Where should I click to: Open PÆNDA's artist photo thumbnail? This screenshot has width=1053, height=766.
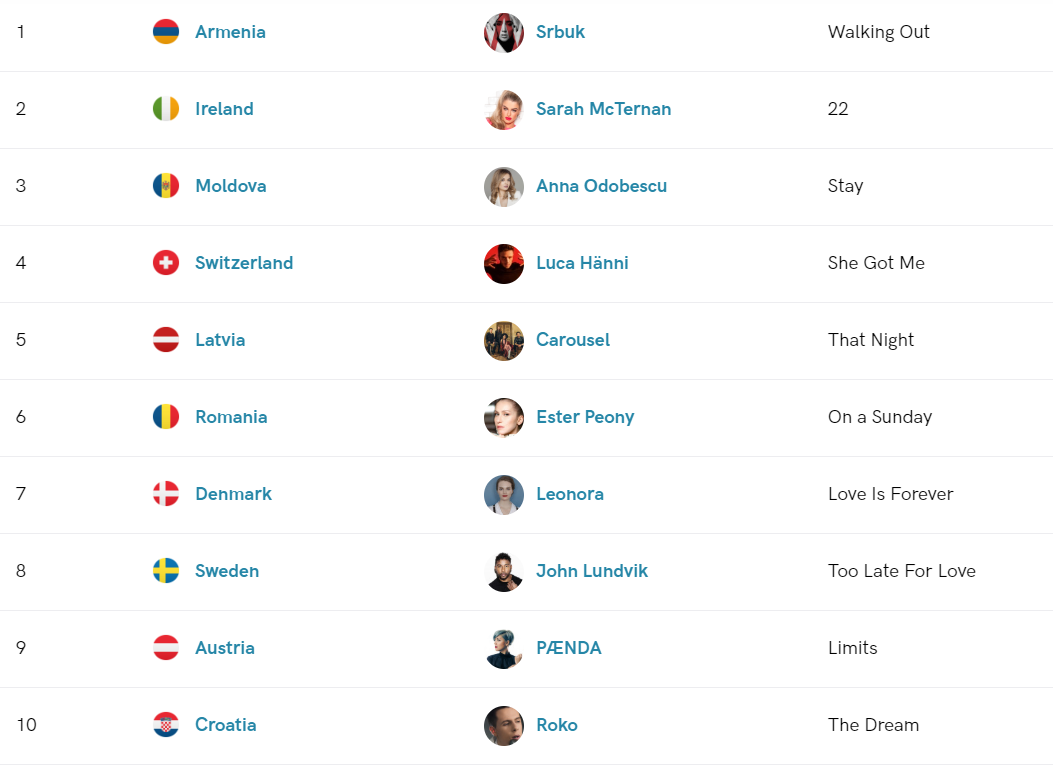[x=504, y=649]
